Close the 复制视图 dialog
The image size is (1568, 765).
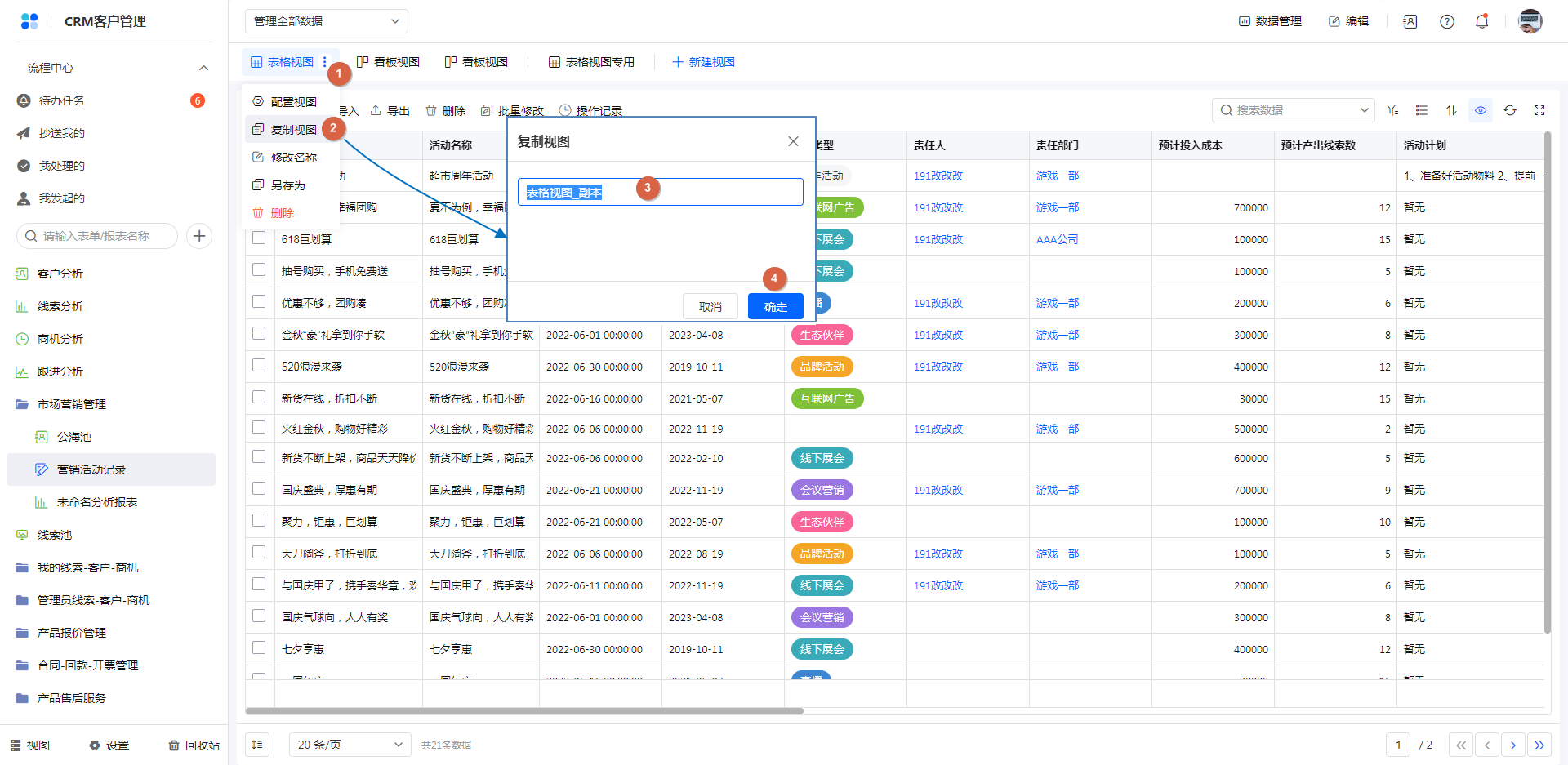pos(793,141)
